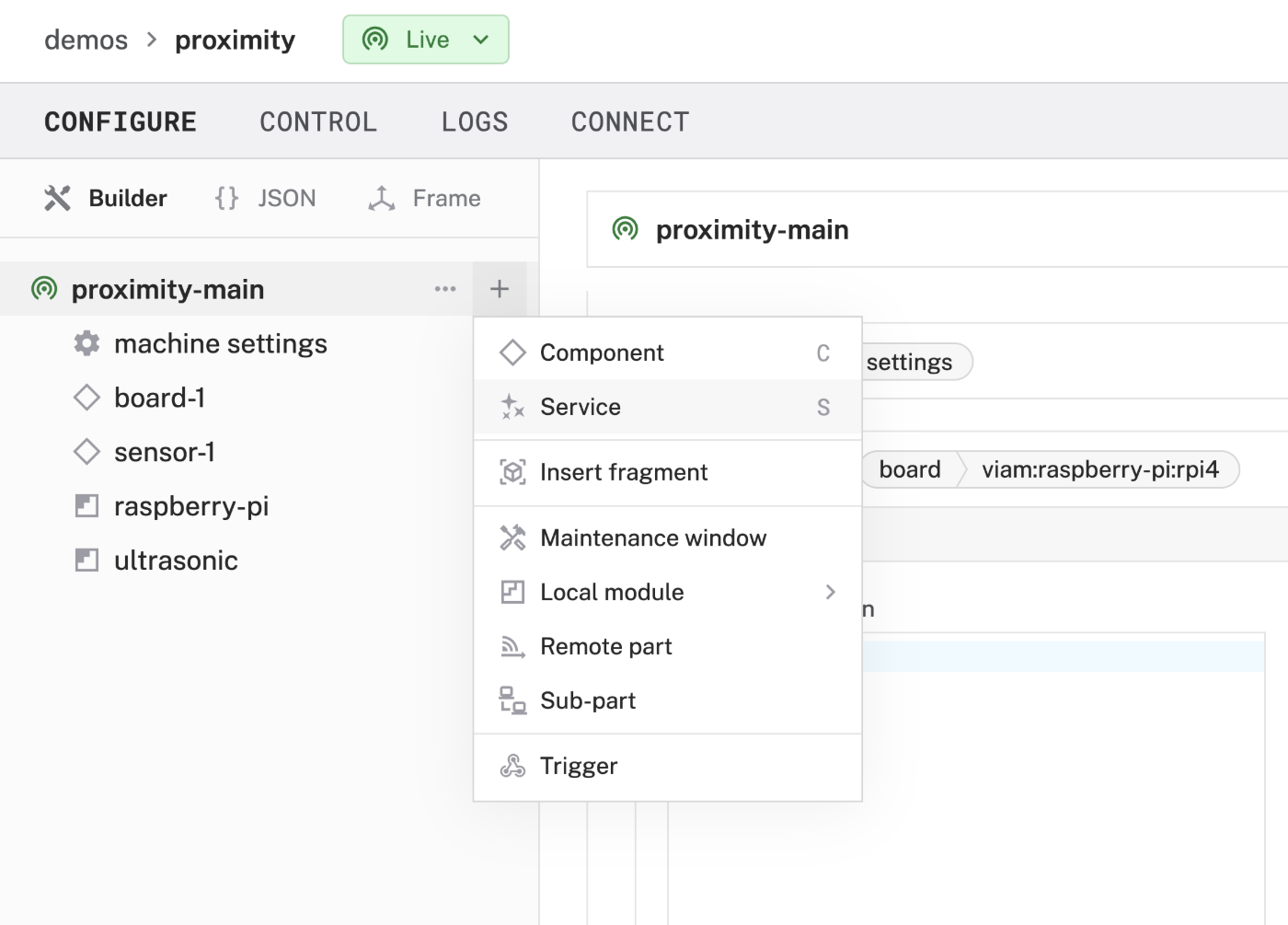Click the live status icon beside proximity-main in sidebar

click(x=44, y=289)
